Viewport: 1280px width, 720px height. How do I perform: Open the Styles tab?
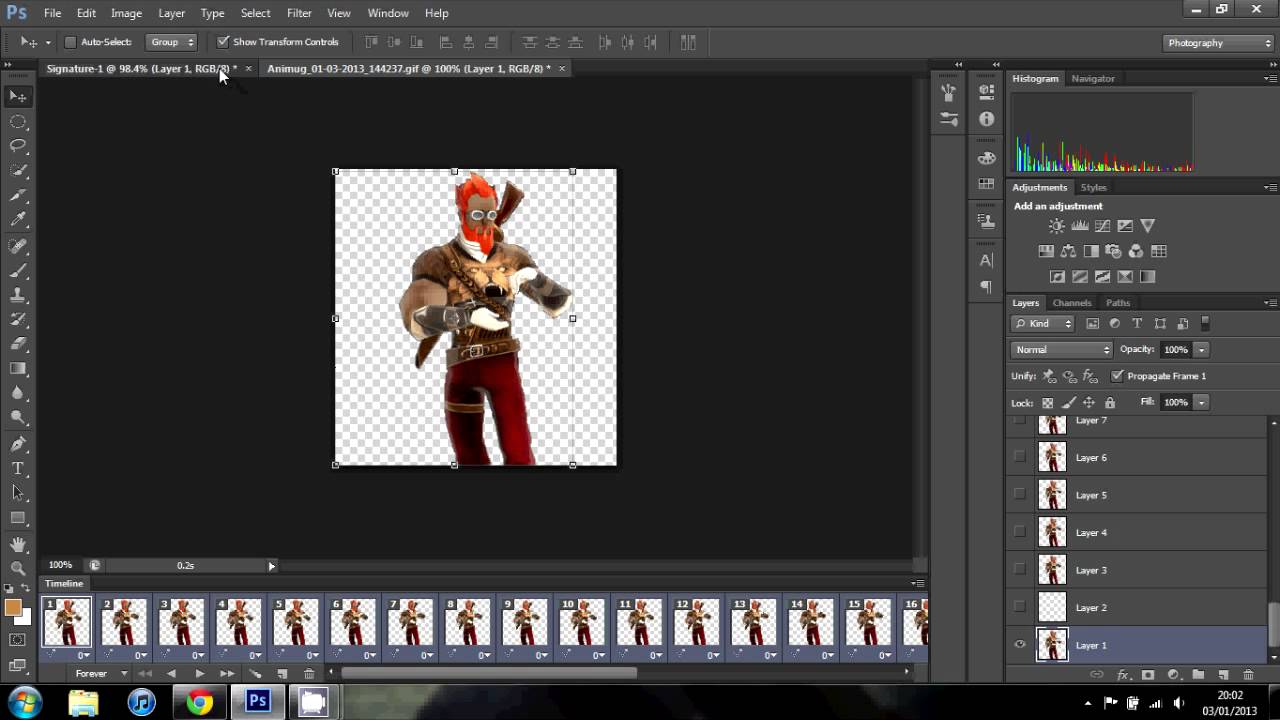point(1093,187)
